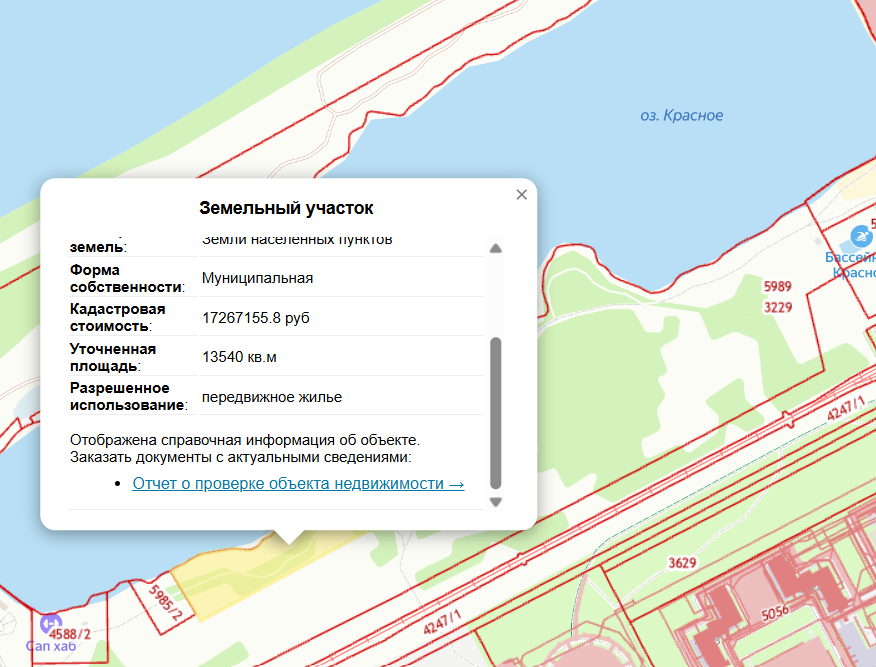Click the parcel number 5989 label

tap(778, 287)
